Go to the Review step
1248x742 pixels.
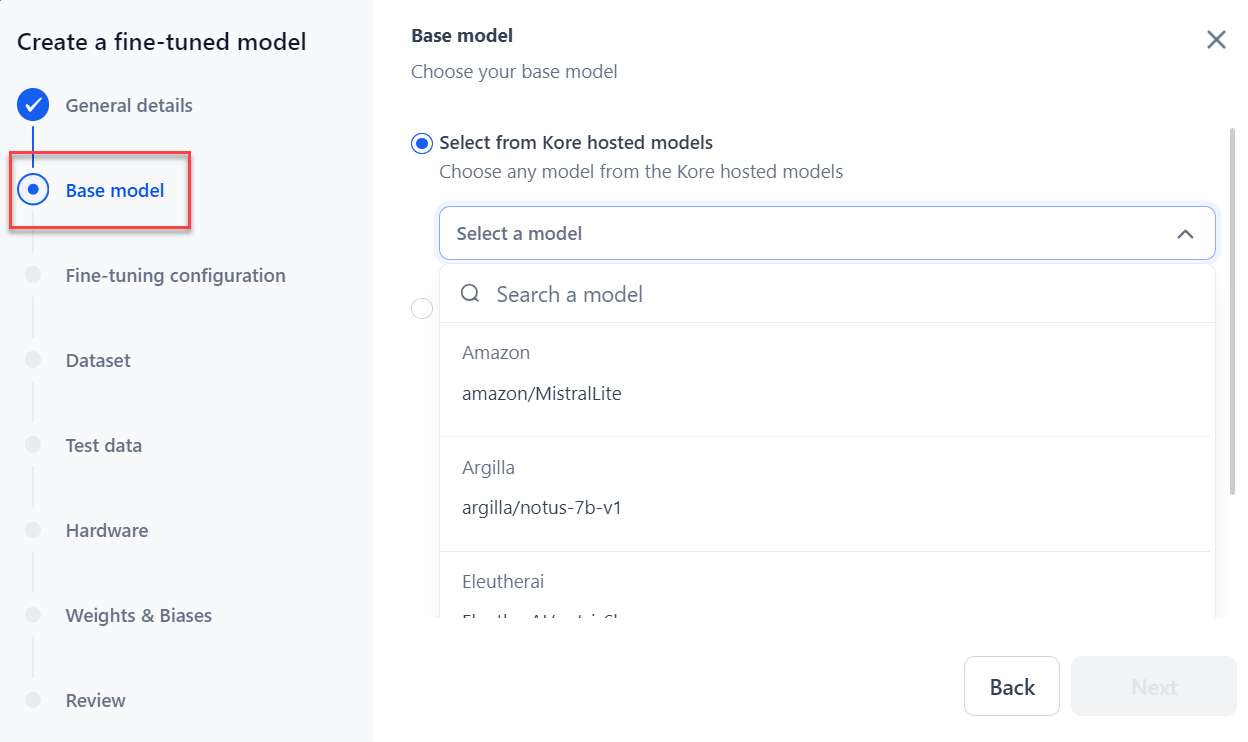pos(96,700)
